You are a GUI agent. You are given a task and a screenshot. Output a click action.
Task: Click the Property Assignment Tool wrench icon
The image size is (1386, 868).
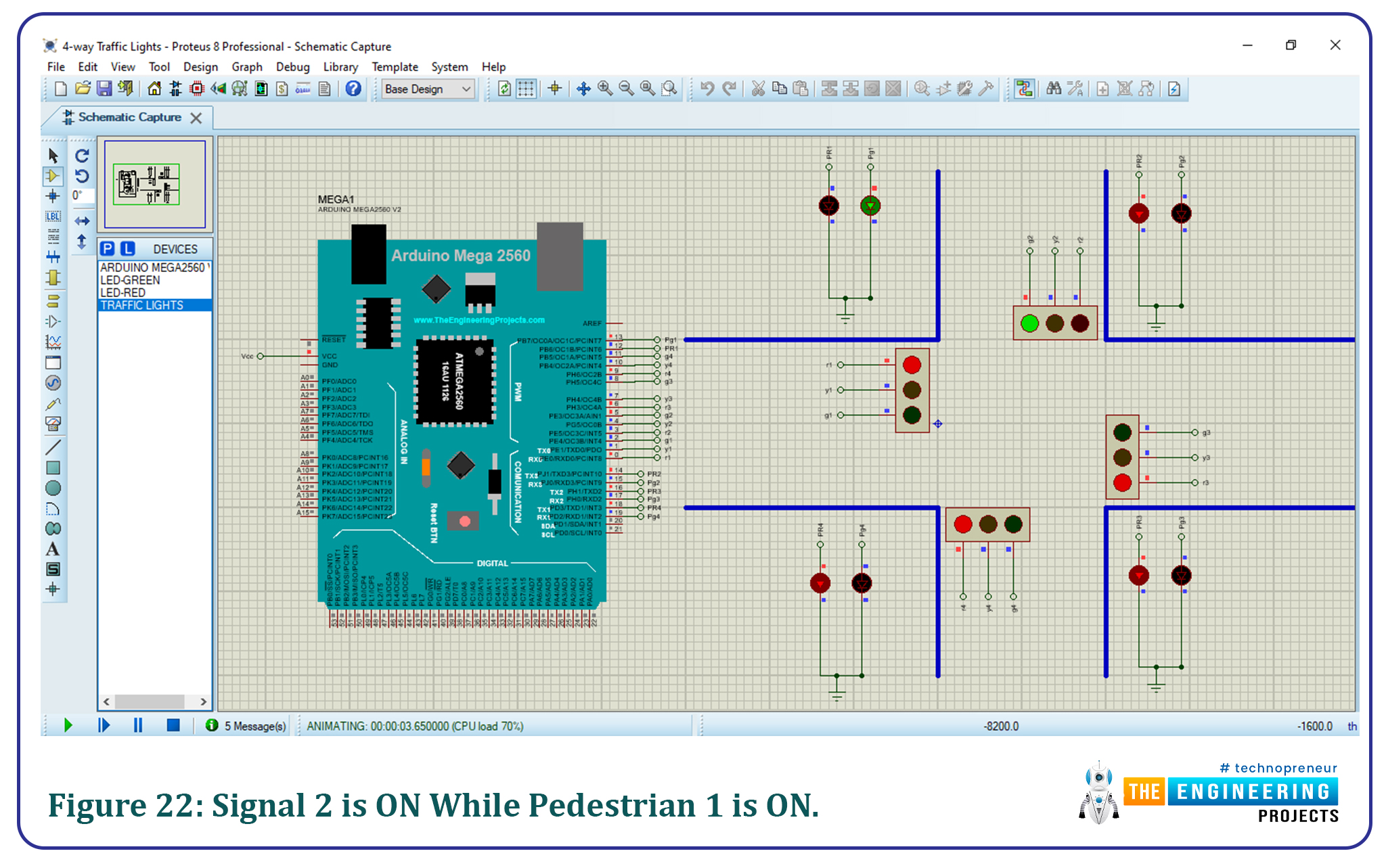point(1075,89)
